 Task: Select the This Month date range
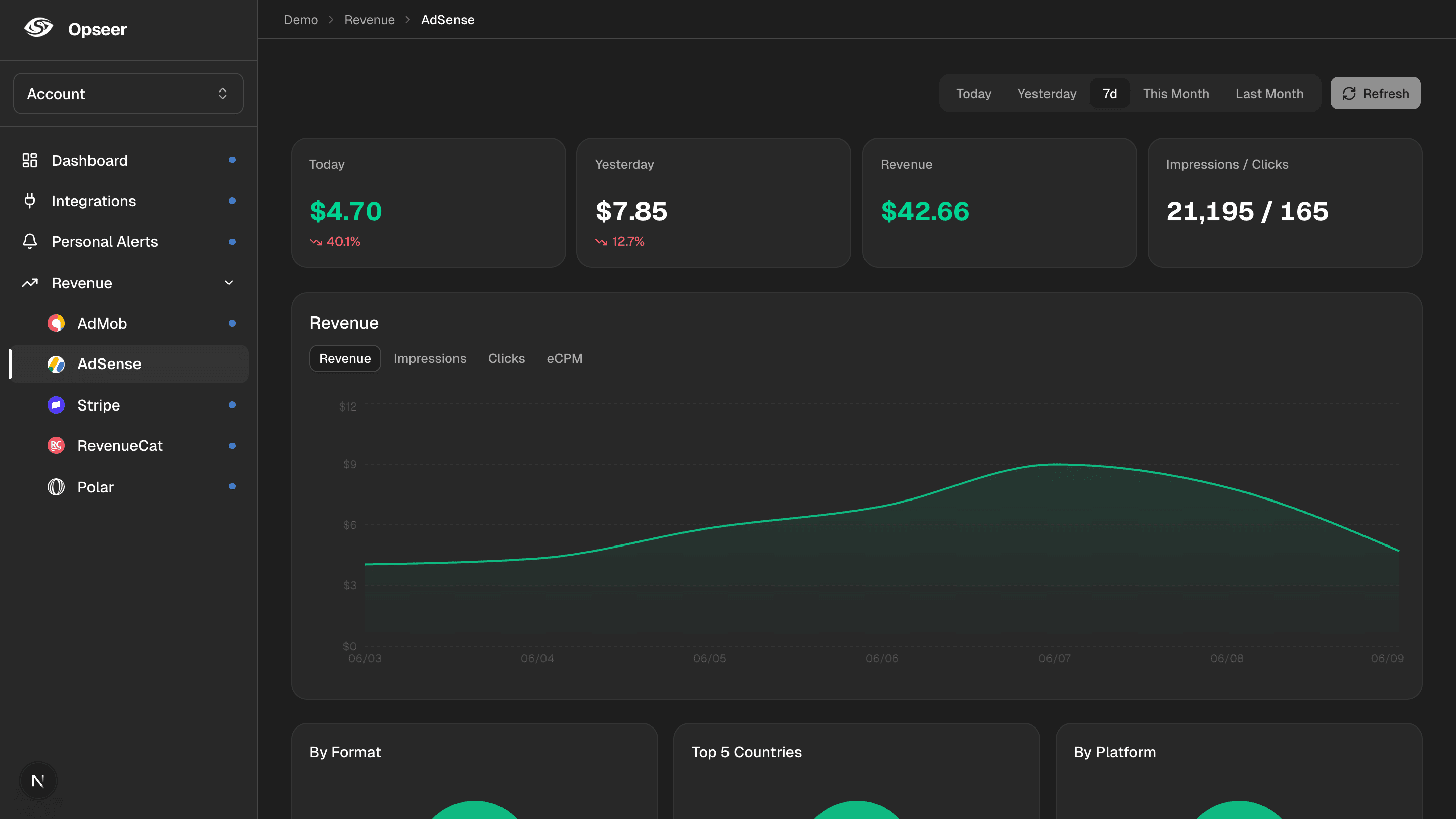click(x=1175, y=93)
